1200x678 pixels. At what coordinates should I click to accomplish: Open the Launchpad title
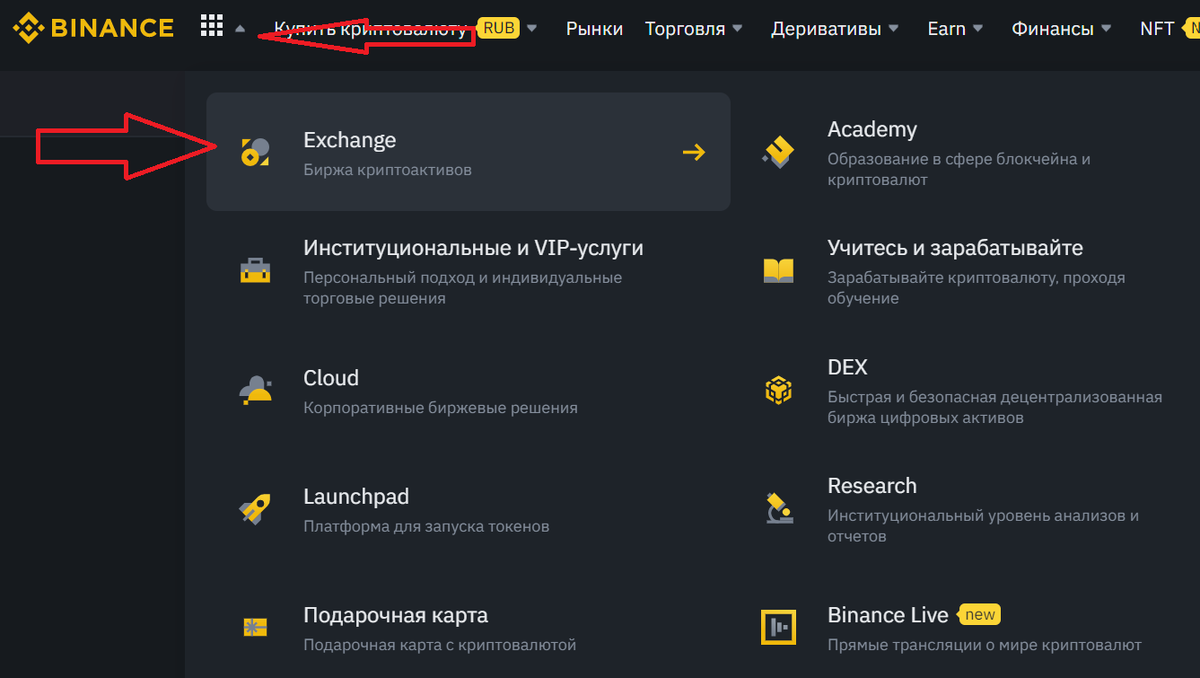pyautogui.click(x=356, y=497)
